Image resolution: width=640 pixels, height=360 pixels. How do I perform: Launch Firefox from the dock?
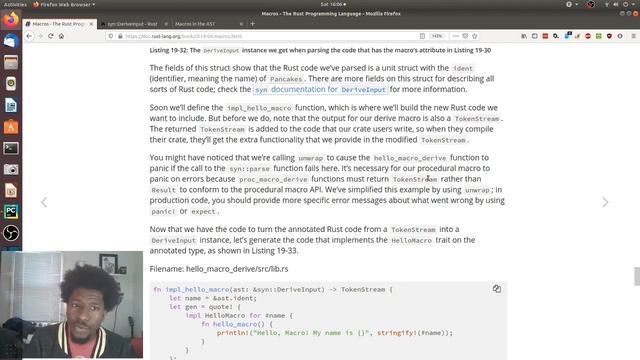pyautogui.click(x=11, y=20)
